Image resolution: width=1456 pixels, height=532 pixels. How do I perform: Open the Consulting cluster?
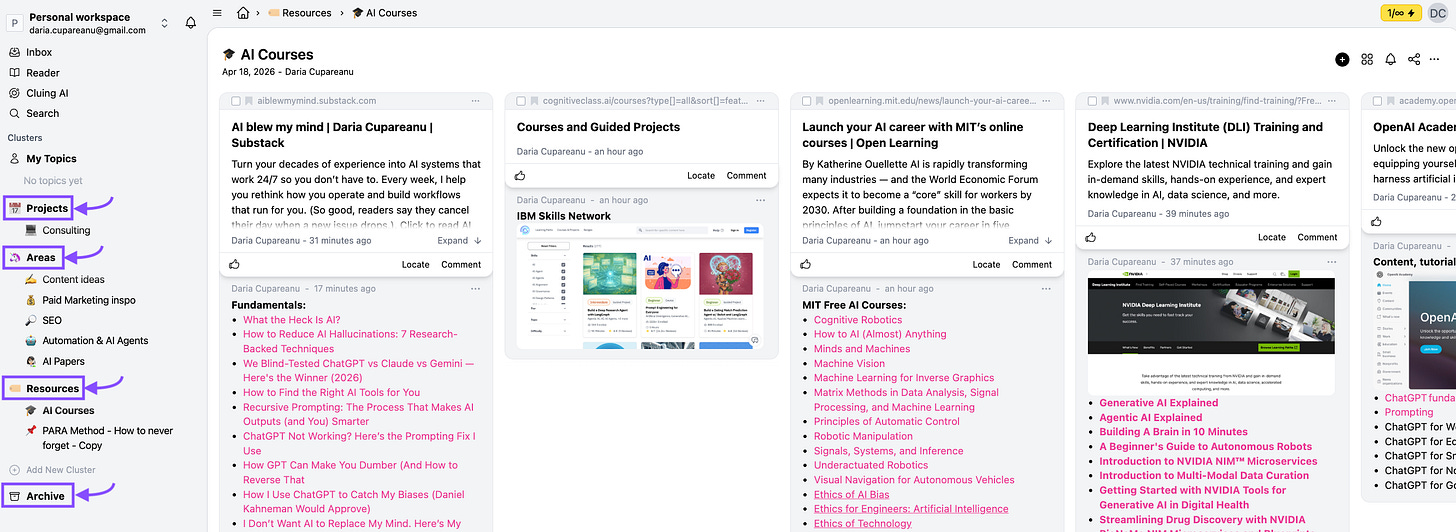coord(66,230)
